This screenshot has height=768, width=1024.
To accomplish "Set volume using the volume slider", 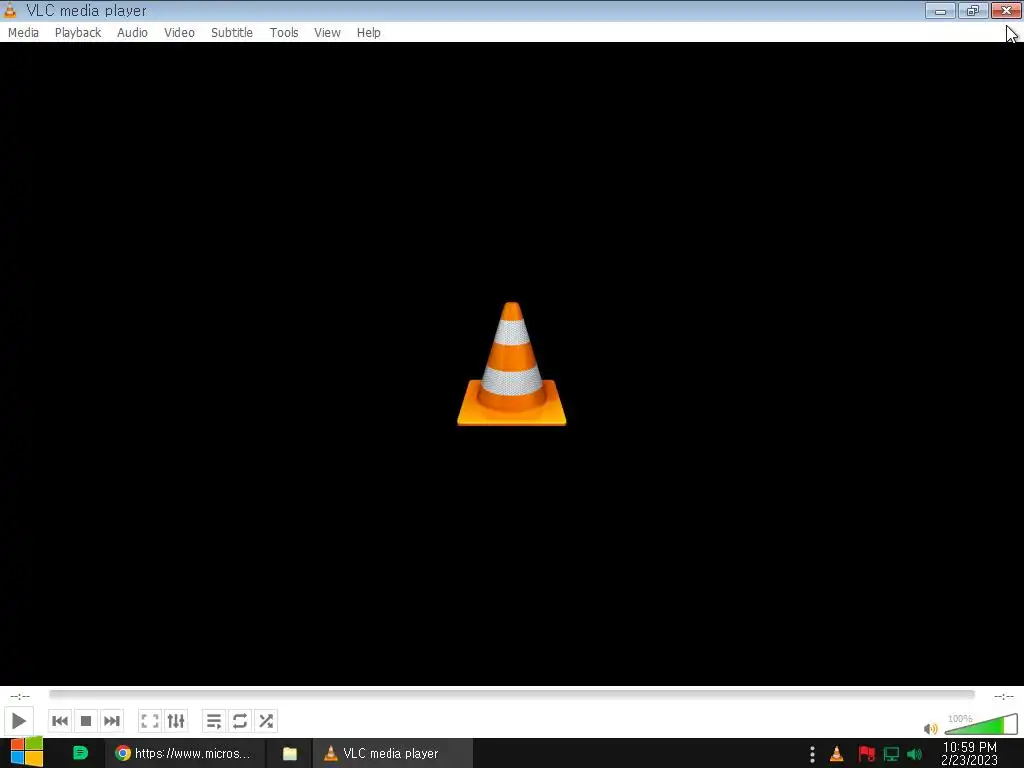I will tap(981, 725).
